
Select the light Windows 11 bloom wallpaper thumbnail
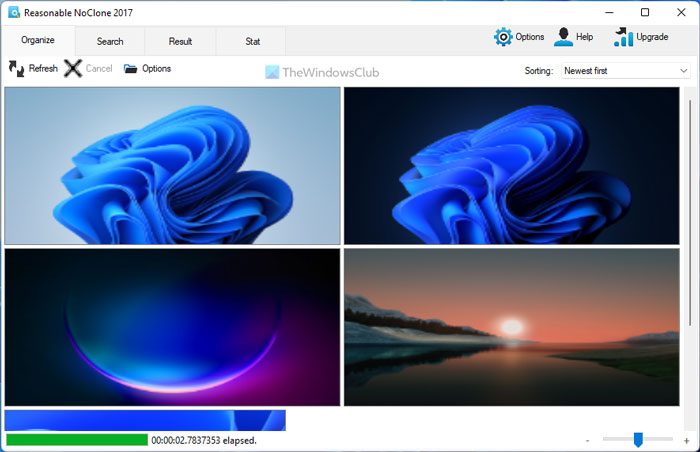[172, 166]
